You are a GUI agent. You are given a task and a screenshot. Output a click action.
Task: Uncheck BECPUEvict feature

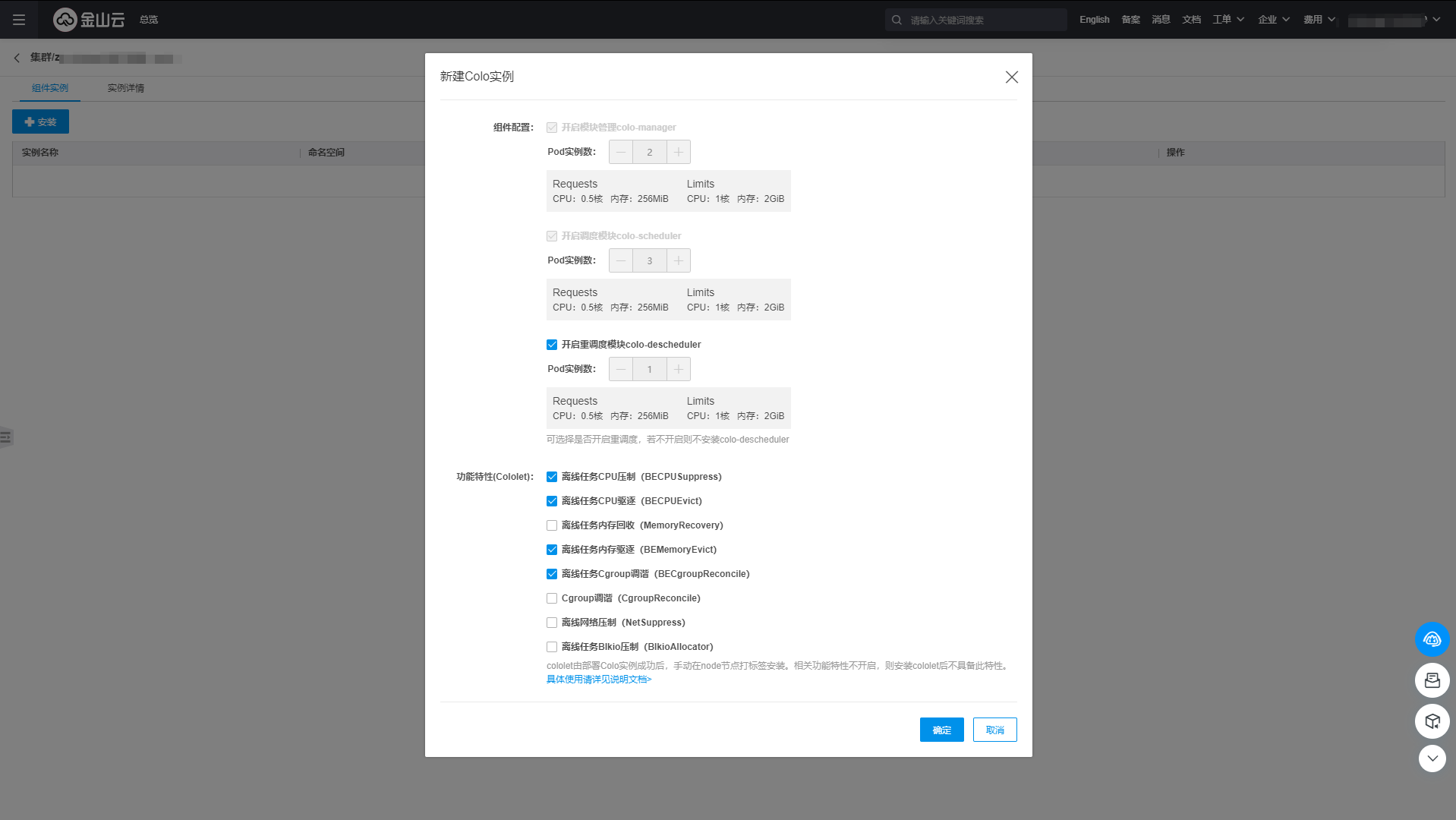point(552,501)
